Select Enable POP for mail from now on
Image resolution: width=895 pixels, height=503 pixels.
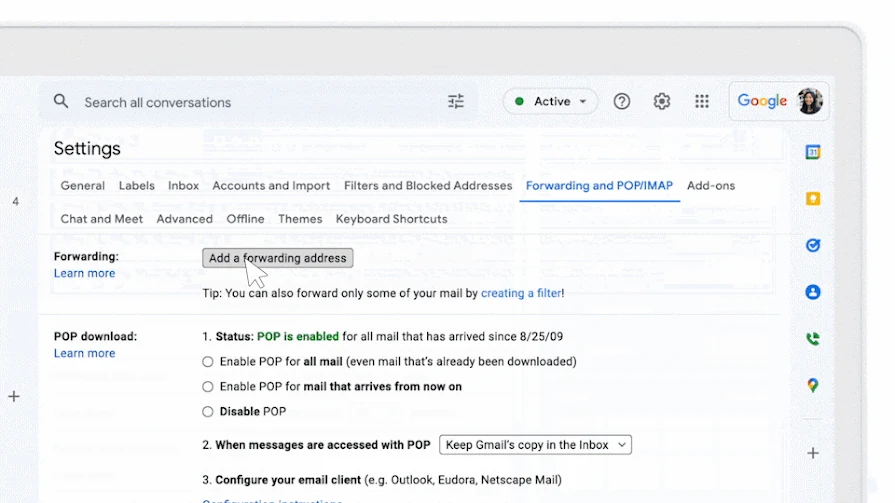[208, 387]
